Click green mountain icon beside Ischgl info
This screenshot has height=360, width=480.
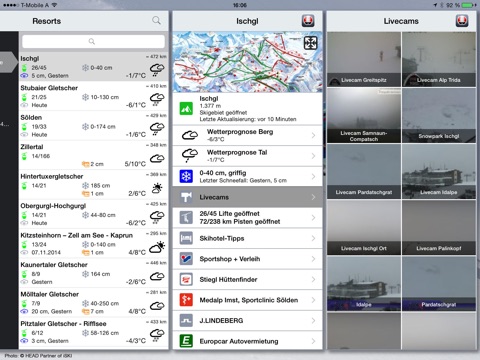pyautogui.click(x=186, y=109)
